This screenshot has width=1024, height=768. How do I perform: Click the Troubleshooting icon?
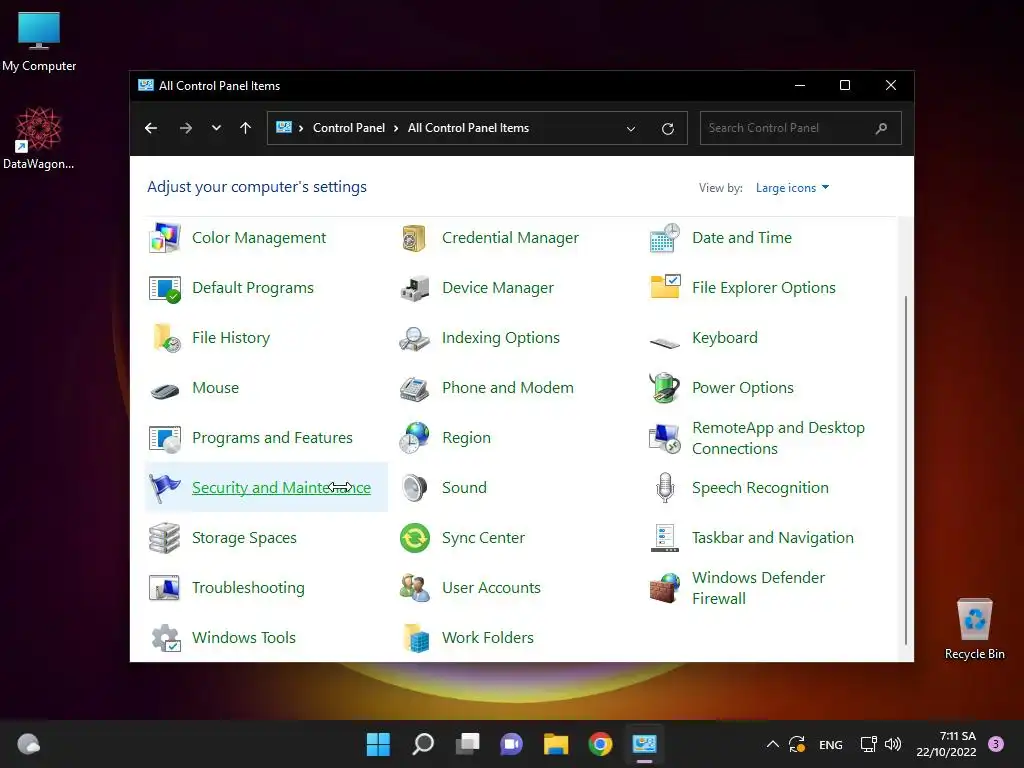pyautogui.click(x=165, y=588)
